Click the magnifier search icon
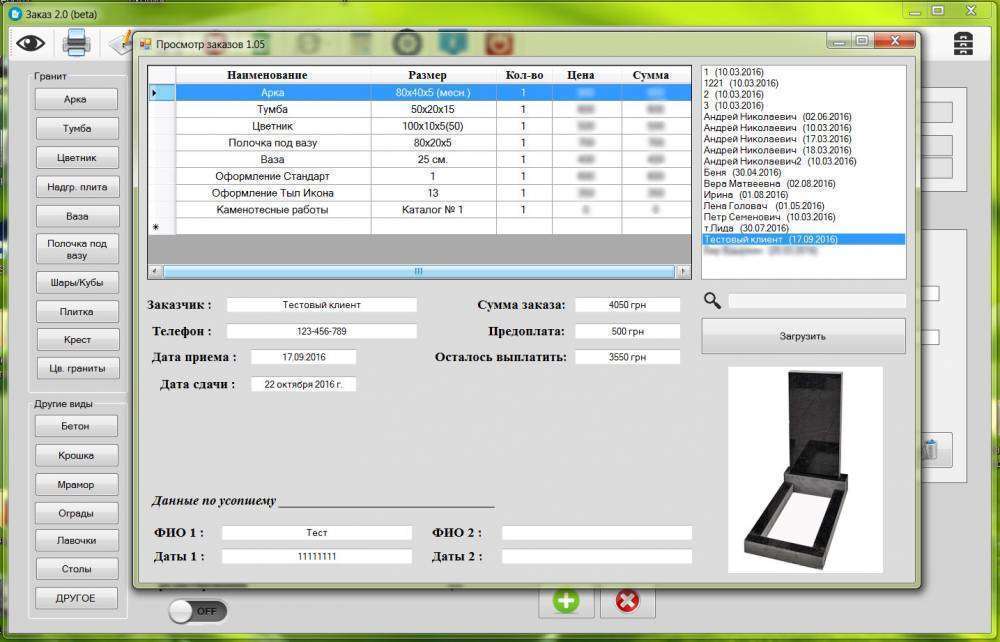 coord(712,300)
